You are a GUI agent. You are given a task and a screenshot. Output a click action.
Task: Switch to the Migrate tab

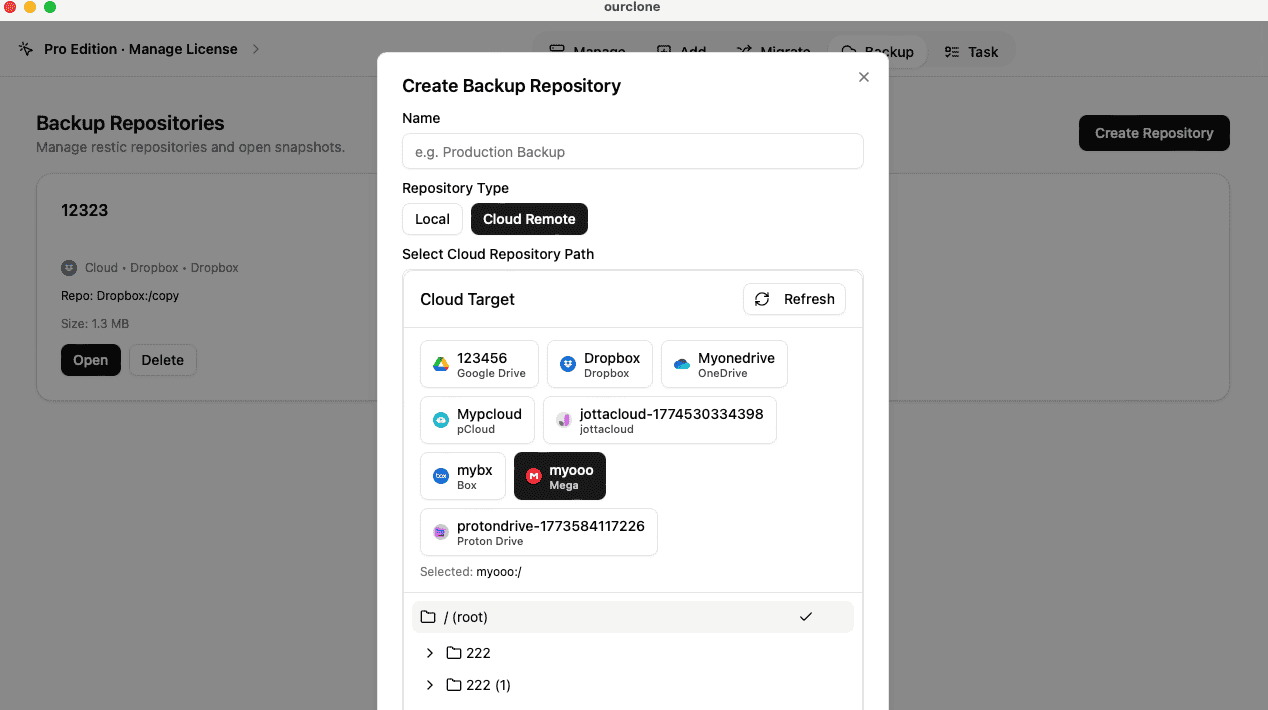tap(773, 50)
